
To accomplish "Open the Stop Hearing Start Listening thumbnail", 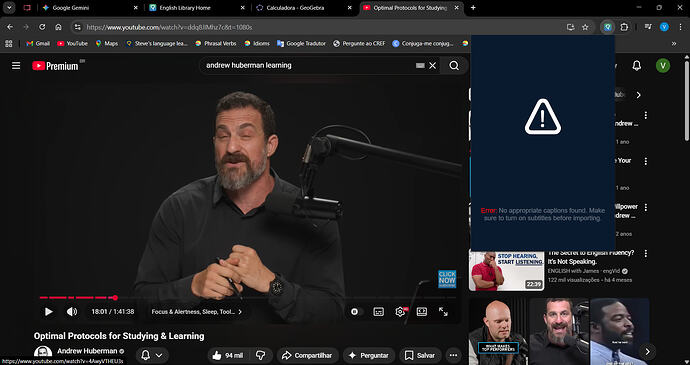I will [x=506, y=270].
